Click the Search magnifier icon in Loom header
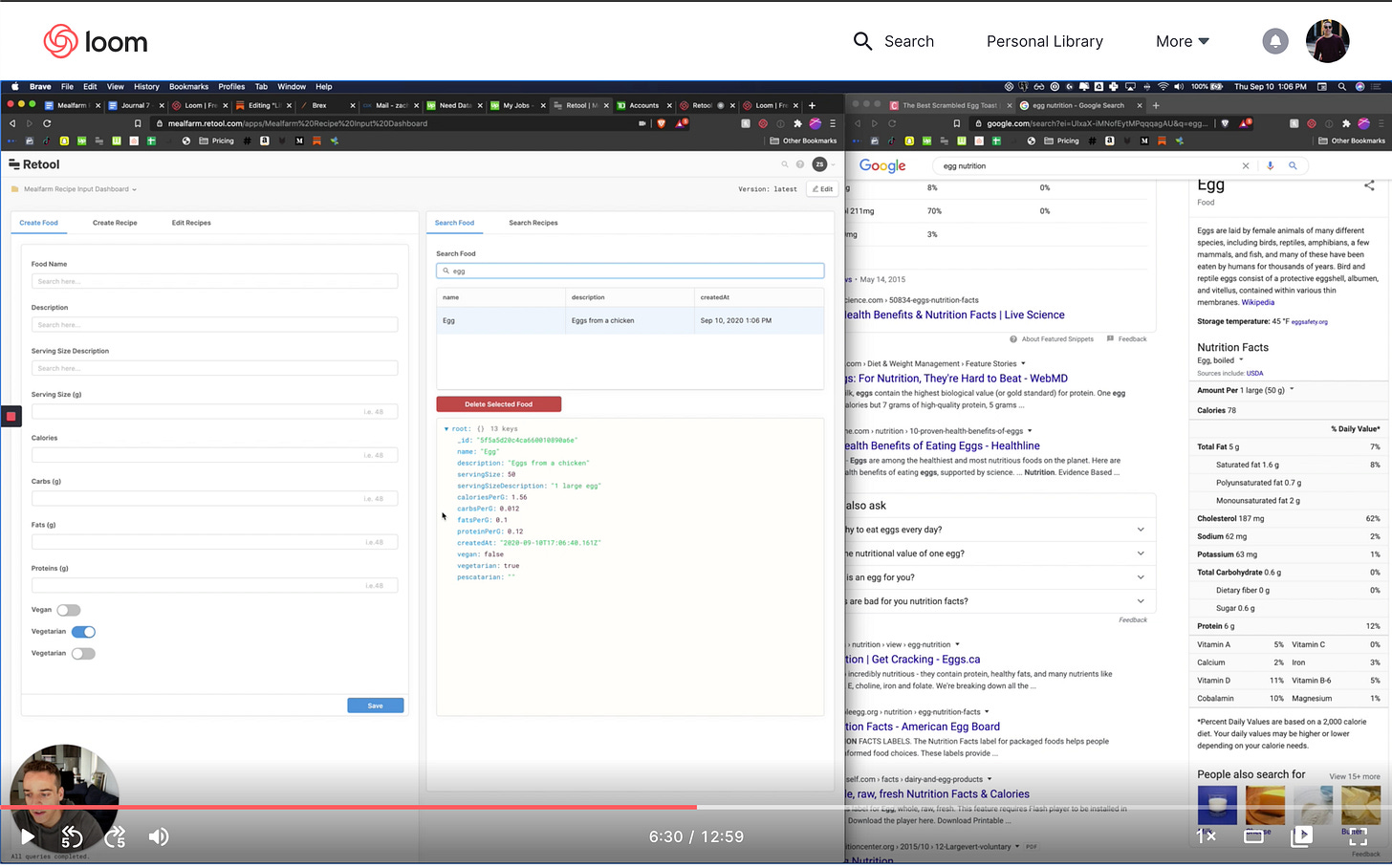The width and height of the screenshot is (1392, 868). coord(862,41)
